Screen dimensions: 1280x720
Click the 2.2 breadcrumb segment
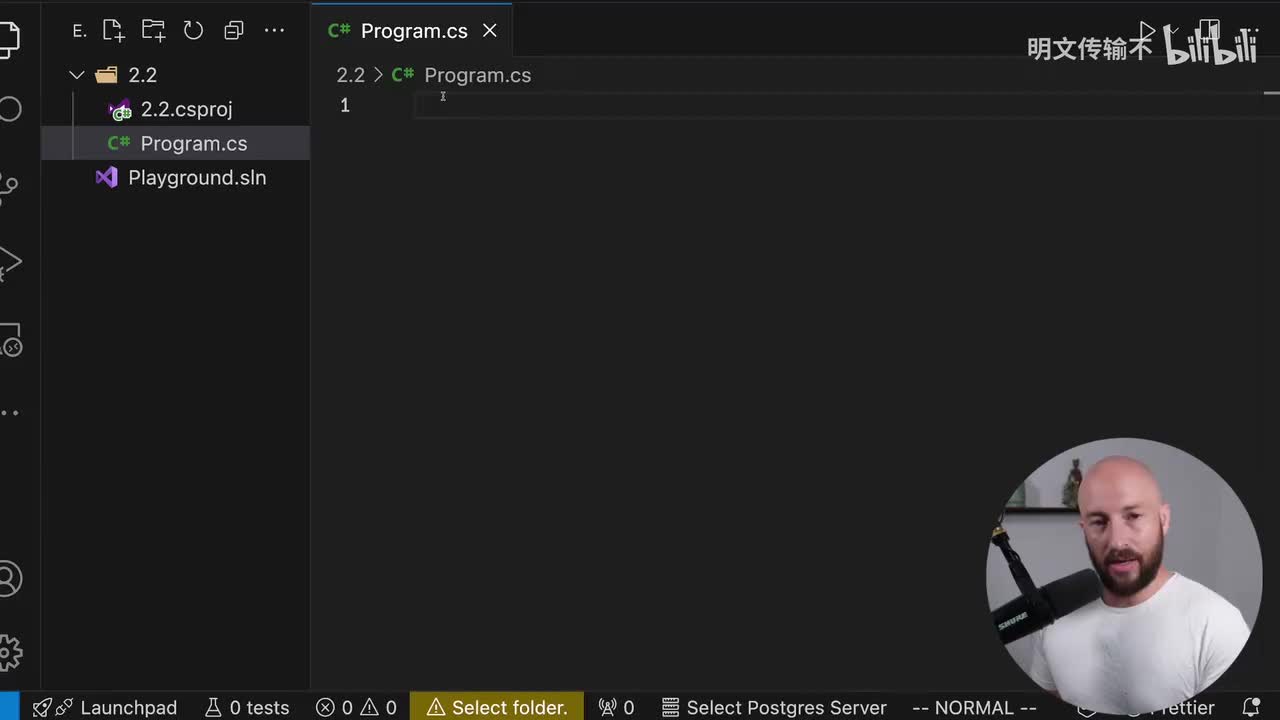coord(350,75)
